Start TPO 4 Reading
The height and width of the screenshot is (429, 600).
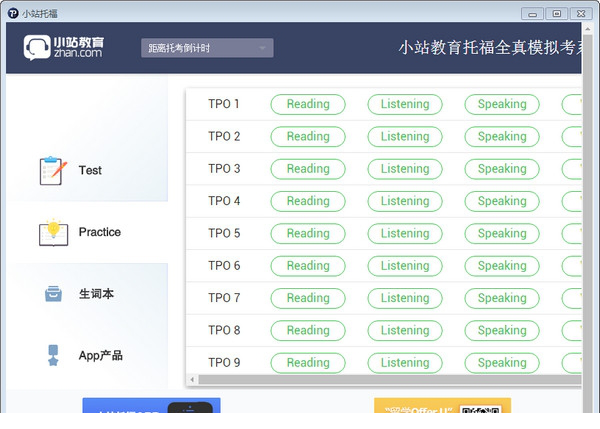308,201
